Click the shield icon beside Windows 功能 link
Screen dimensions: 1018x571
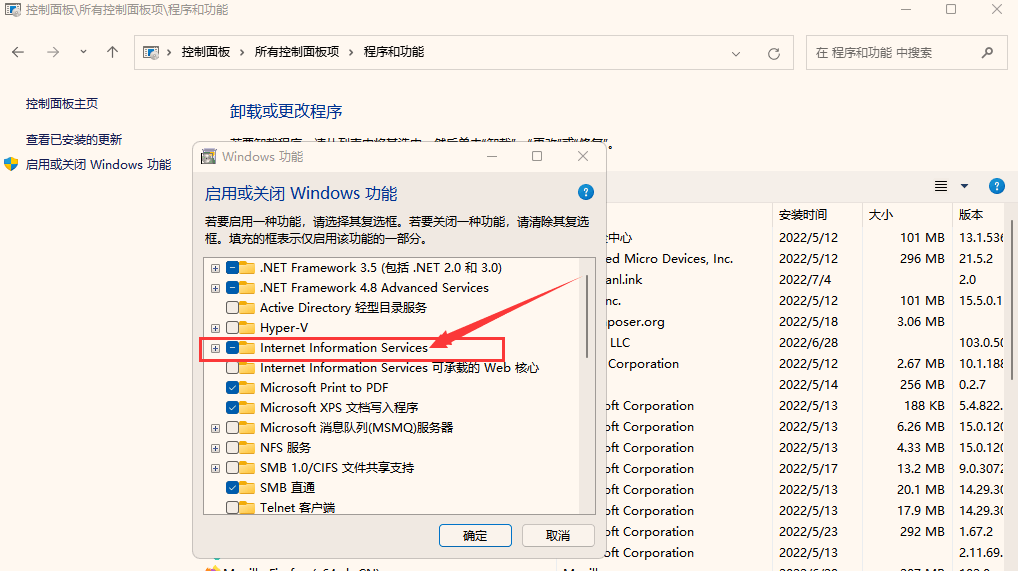(x=11, y=164)
